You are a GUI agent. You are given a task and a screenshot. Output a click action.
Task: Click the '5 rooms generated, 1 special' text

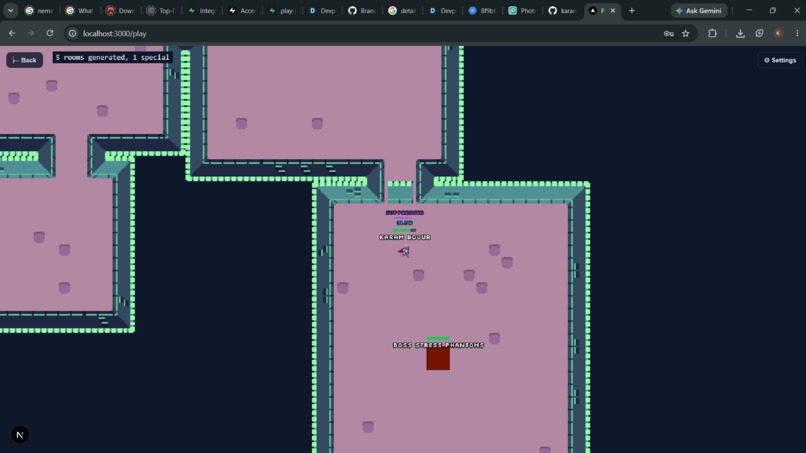[x=112, y=57]
